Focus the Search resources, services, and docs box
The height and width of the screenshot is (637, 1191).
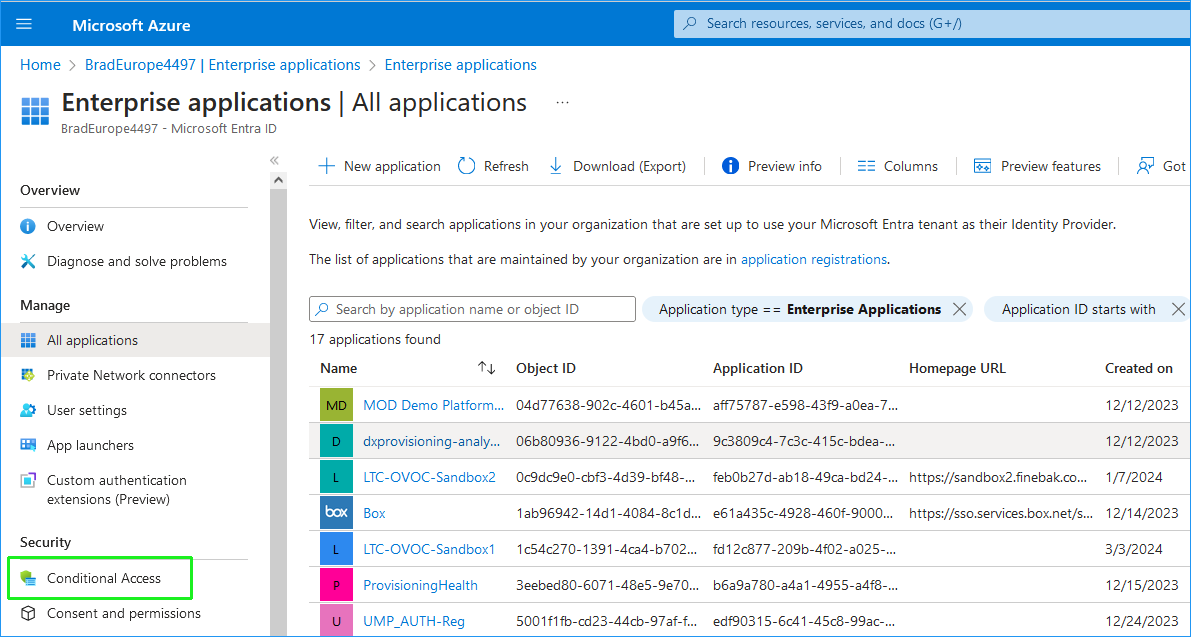932,24
